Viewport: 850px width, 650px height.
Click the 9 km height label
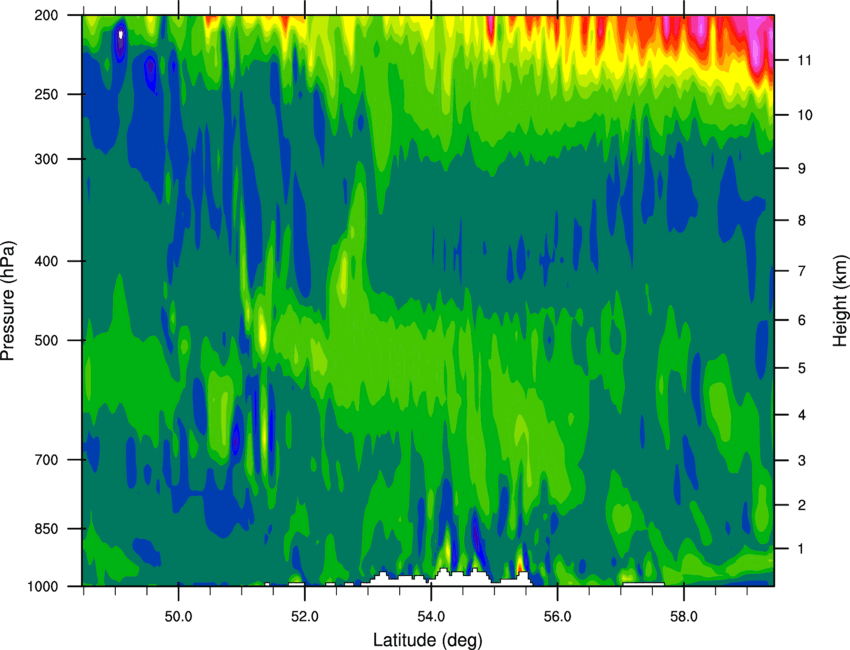pyautogui.click(x=802, y=169)
